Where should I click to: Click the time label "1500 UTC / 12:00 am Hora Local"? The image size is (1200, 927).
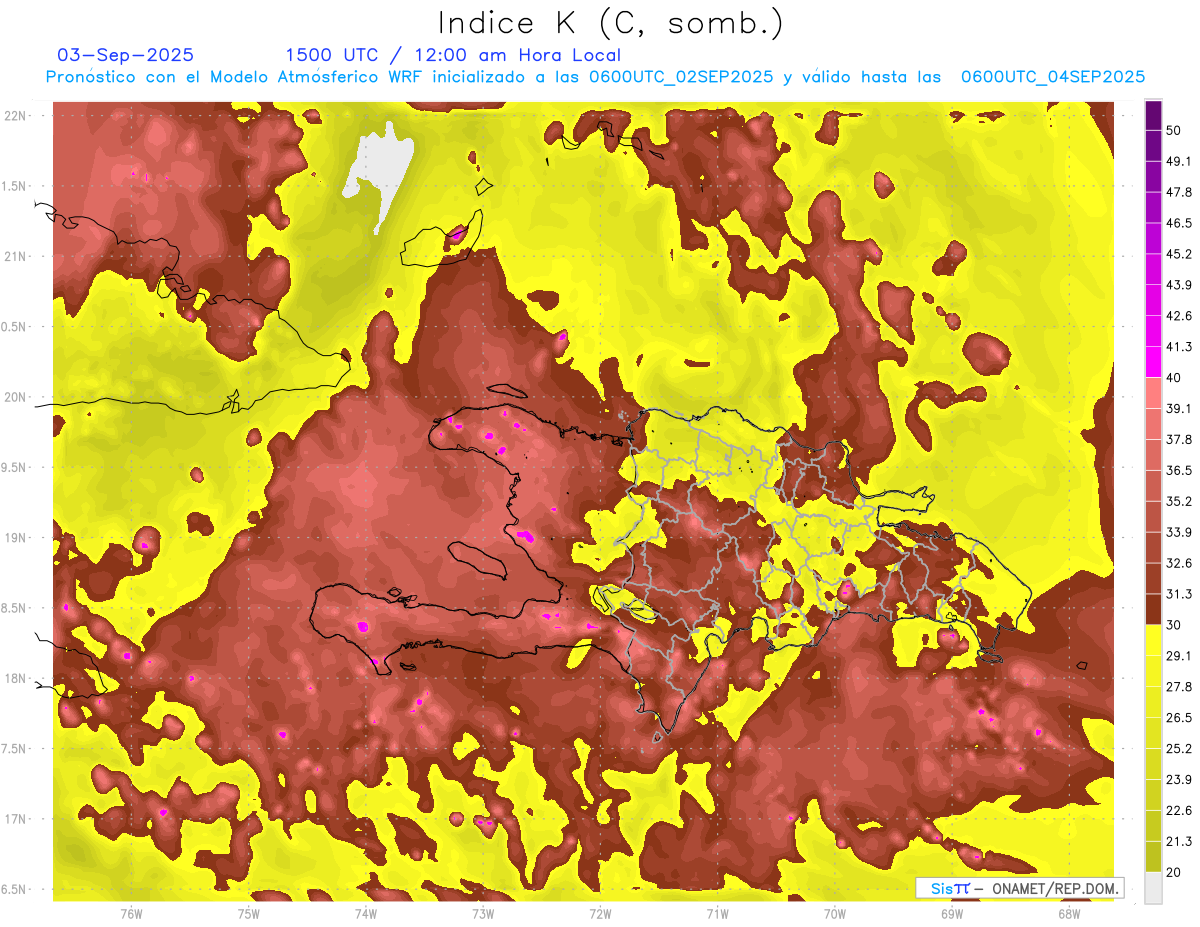[x=453, y=55]
